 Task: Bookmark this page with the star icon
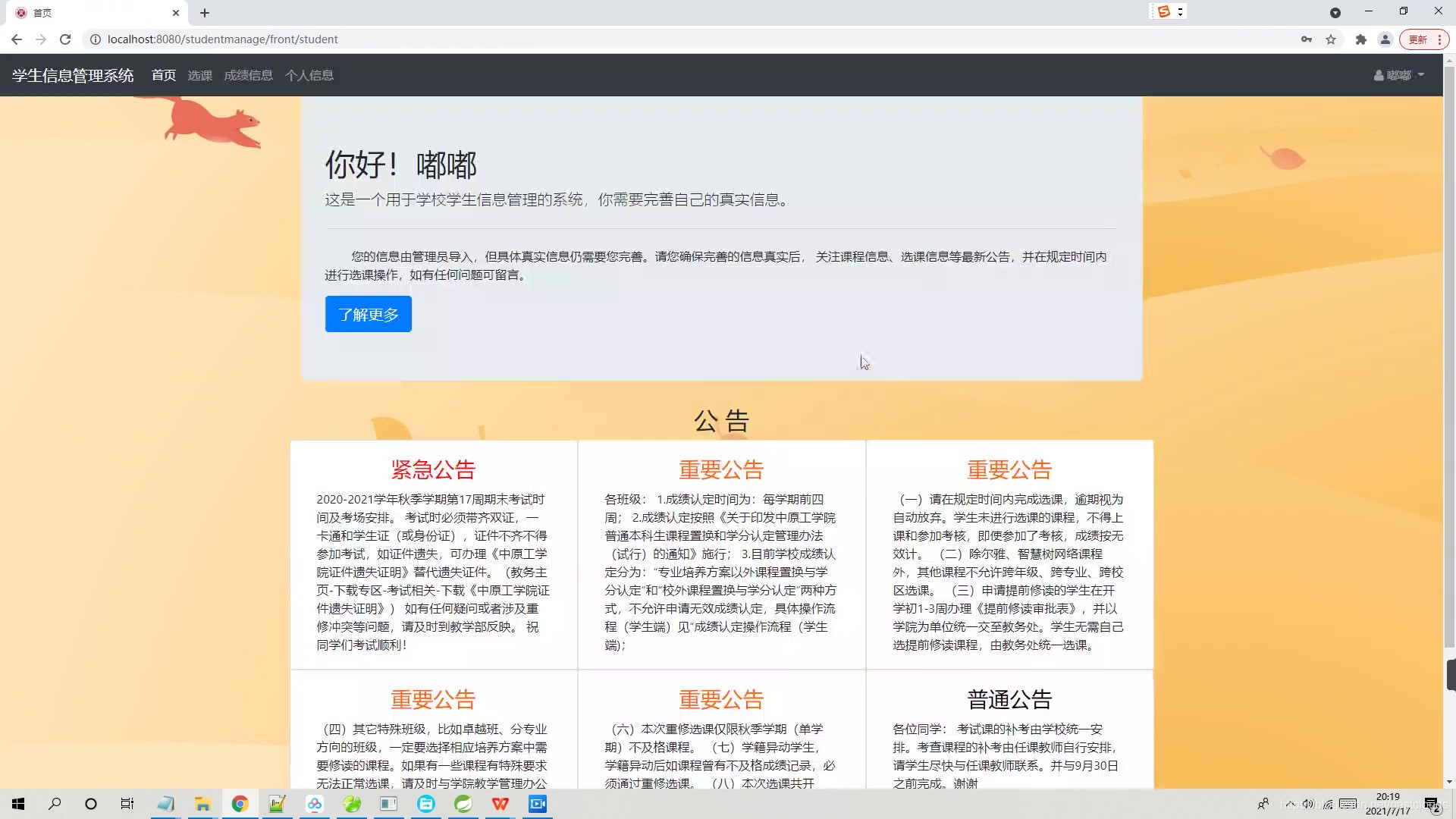[x=1332, y=39]
